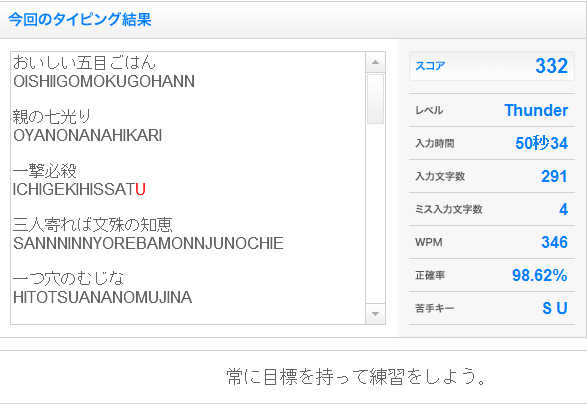The image size is (587, 404).
Task: Click the romaji HITOTSUANANOMUJINA
Action: coord(102,297)
